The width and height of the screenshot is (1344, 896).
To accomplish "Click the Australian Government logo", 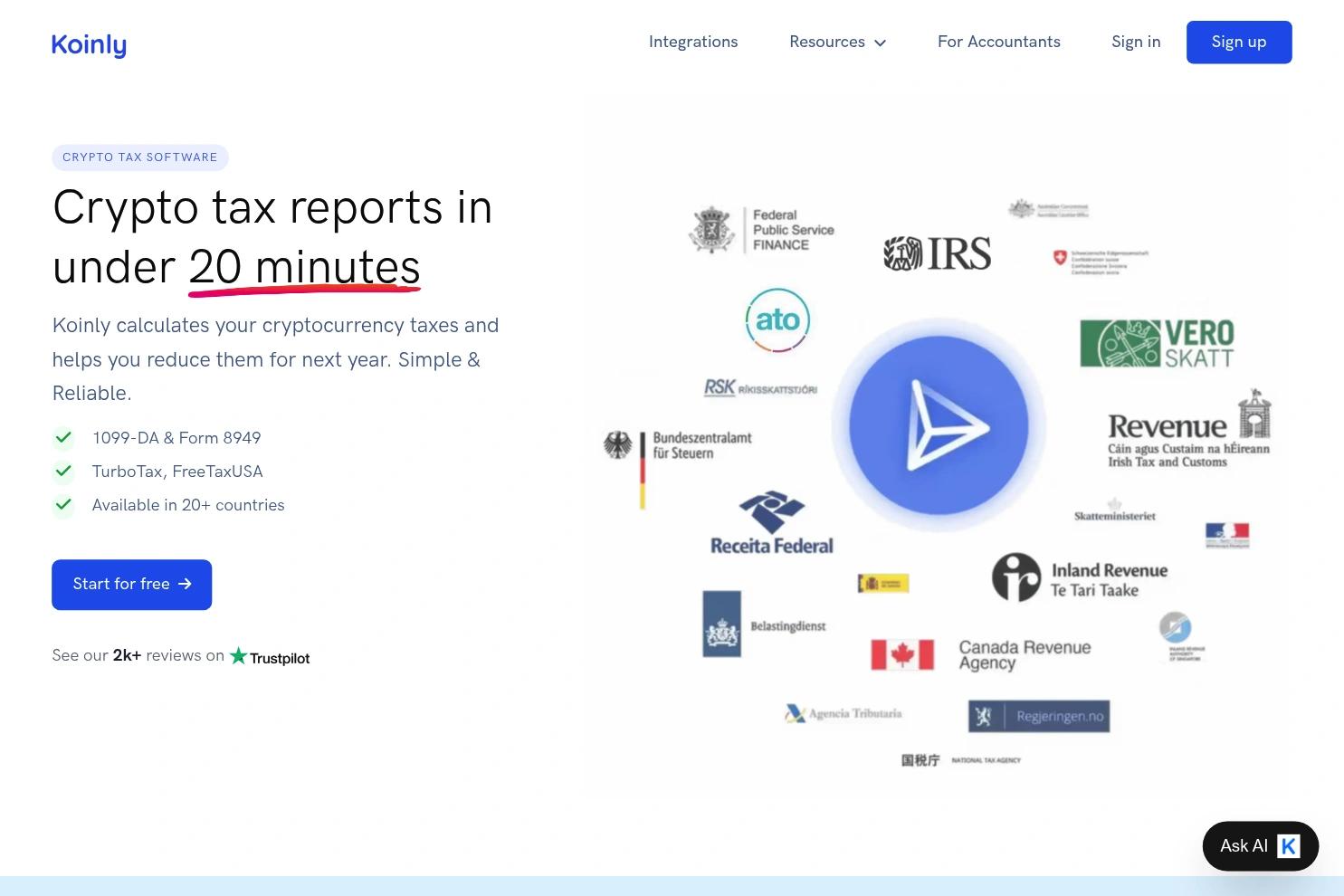I will [x=1049, y=209].
